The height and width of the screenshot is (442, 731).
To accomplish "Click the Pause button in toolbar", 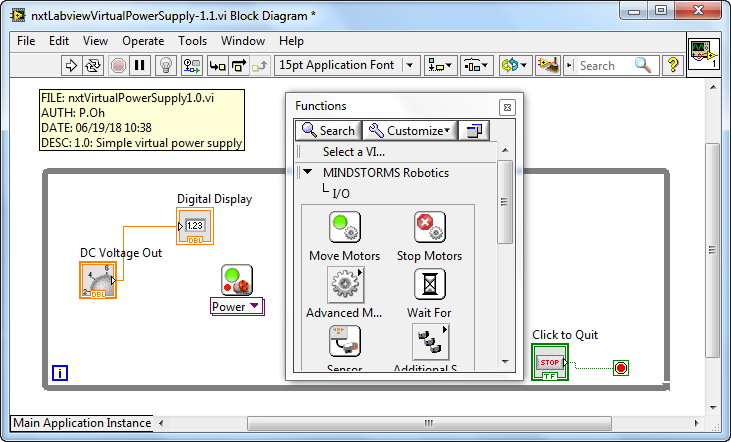I will (139, 66).
